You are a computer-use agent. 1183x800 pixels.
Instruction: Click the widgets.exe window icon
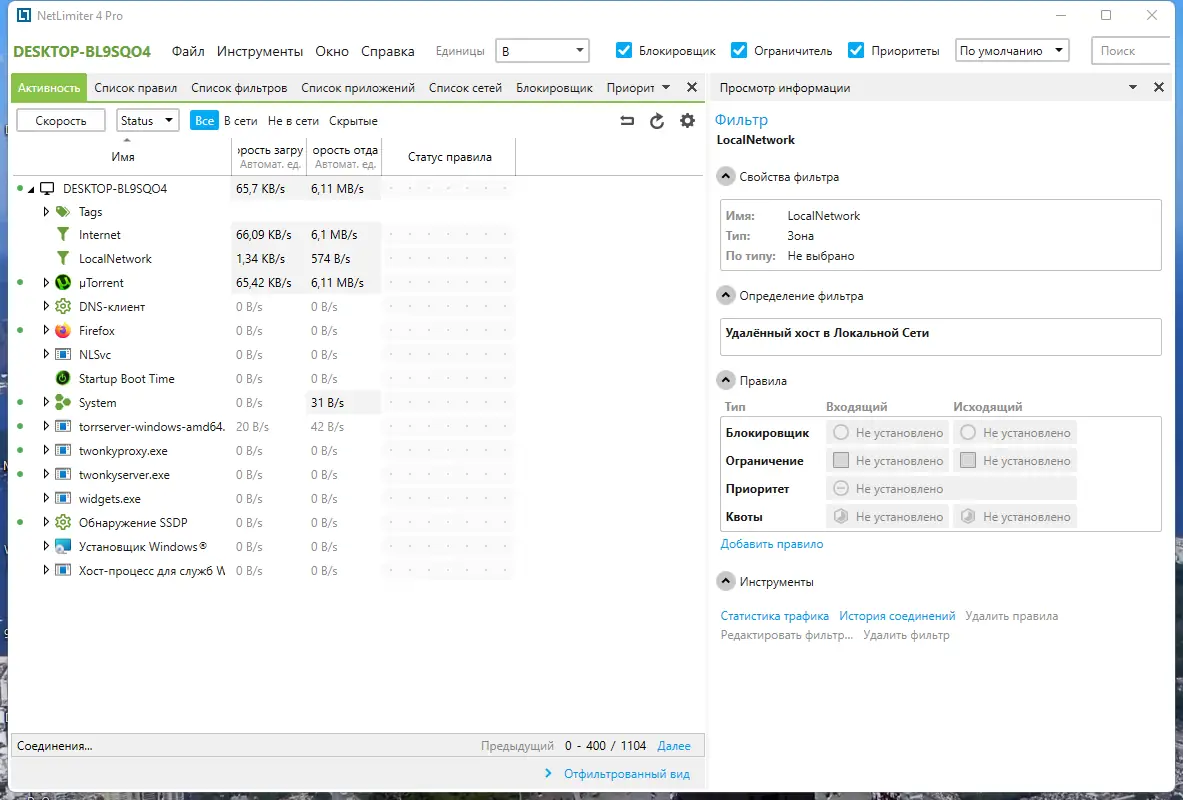click(63, 499)
